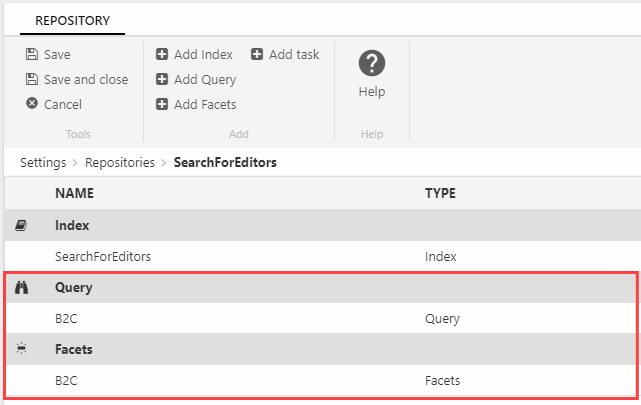Click the Add task plus icon
Image resolution: width=641 pixels, height=405 pixels.
pyautogui.click(x=257, y=55)
